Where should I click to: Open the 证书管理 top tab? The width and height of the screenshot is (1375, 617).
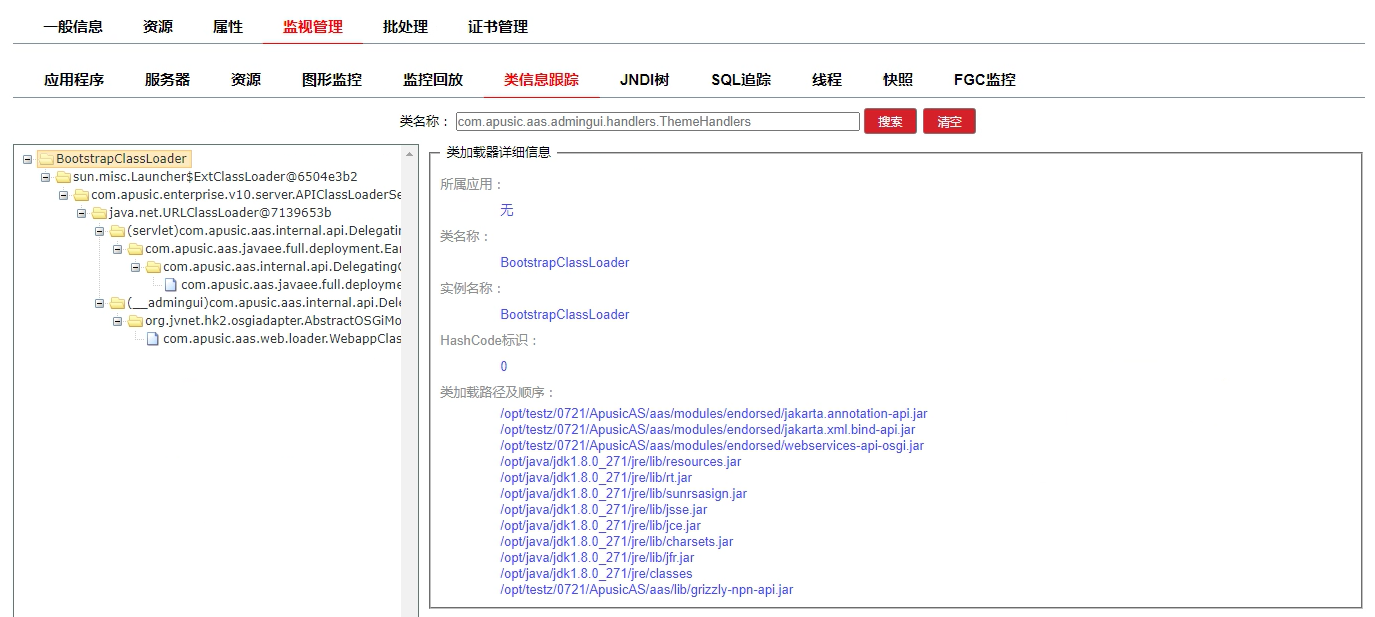498,27
